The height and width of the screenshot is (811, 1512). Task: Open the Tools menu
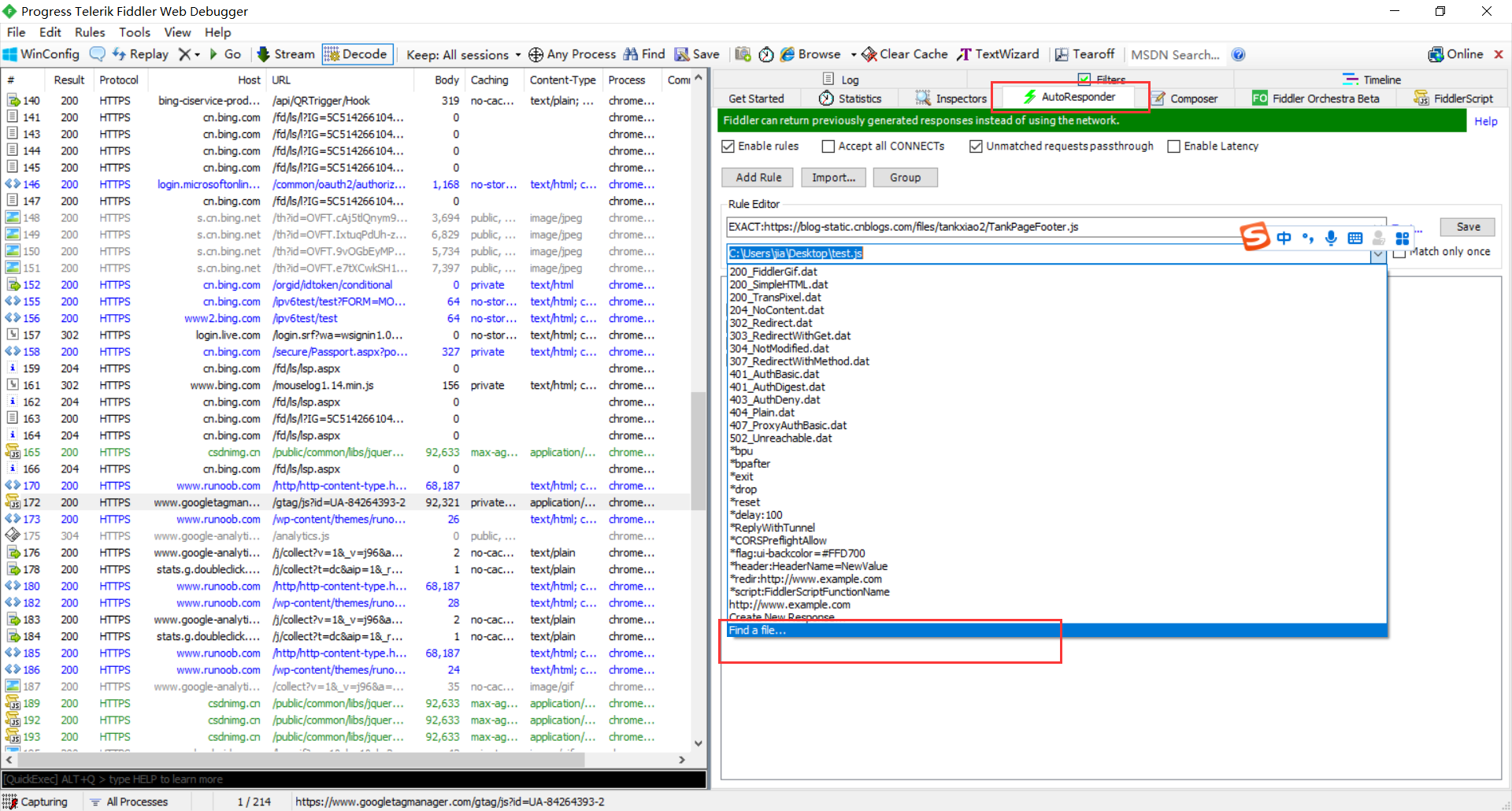click(135, 32)
